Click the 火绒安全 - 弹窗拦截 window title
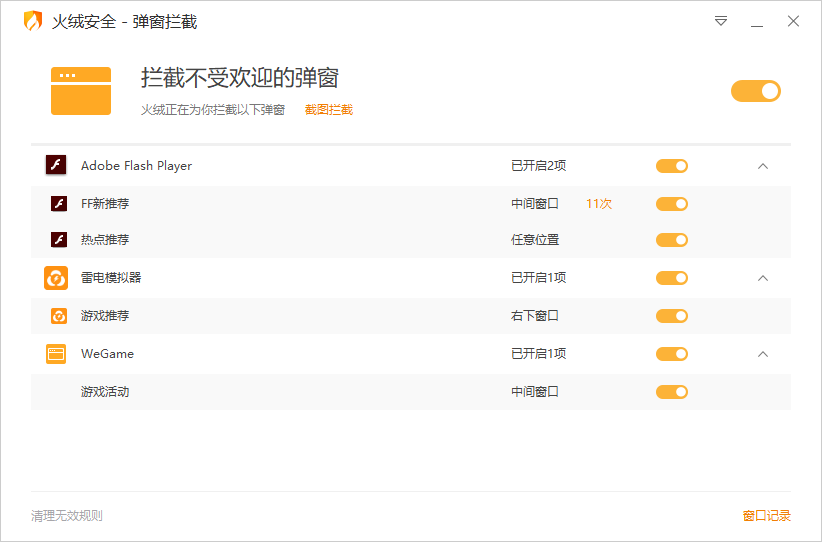The height and width of the screenshot is (542, 822). (124, 21)
